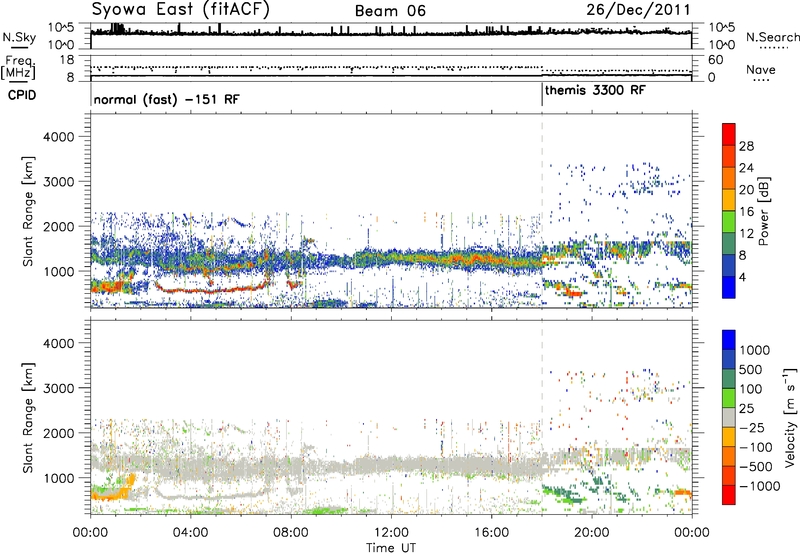This screenshot has height=554, width=800.
Task: Click the 'CPID' row label
Action: 22,95
